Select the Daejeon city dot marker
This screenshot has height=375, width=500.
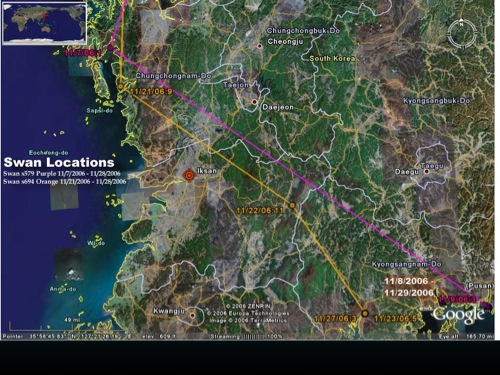point(255,102)
